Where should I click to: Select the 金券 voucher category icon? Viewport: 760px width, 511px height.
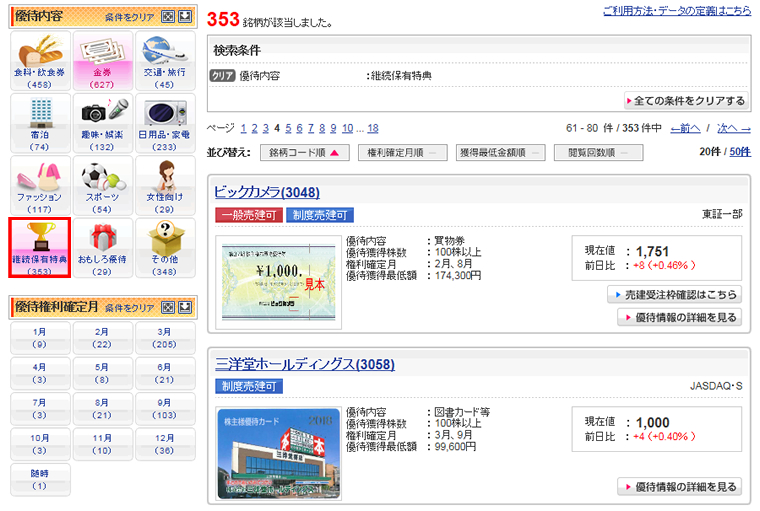click(103, 61)
